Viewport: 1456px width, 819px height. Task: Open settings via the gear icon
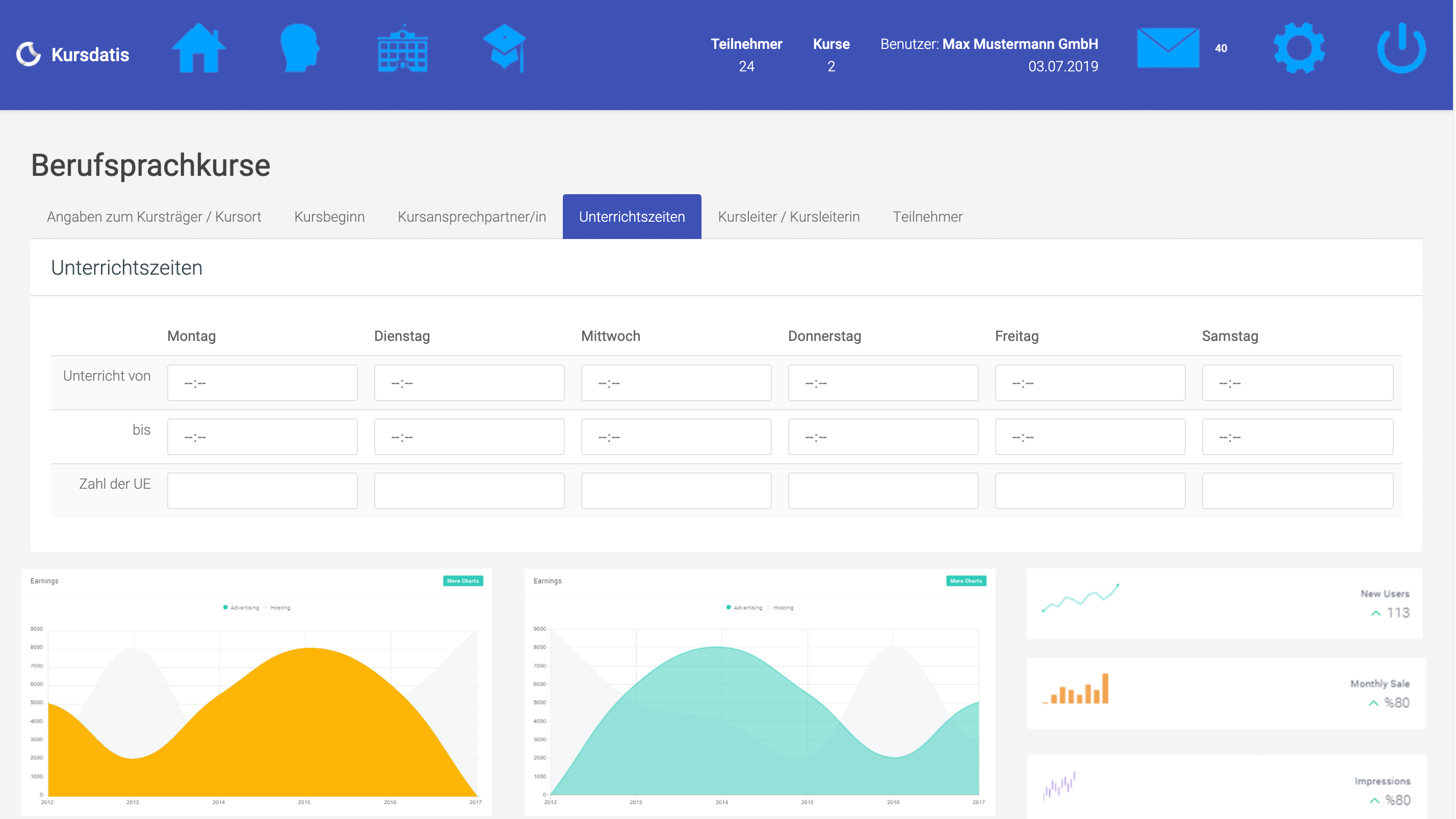coord(1299,48)
